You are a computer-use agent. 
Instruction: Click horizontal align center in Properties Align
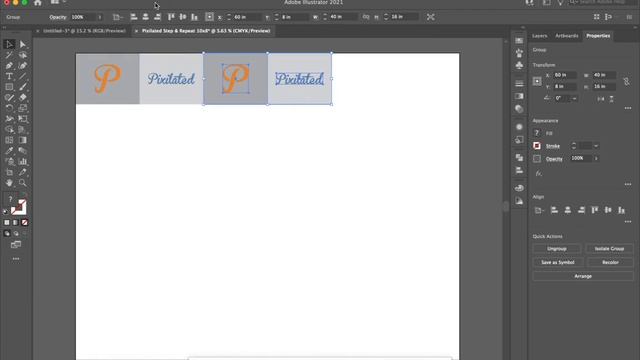(568, 210)
